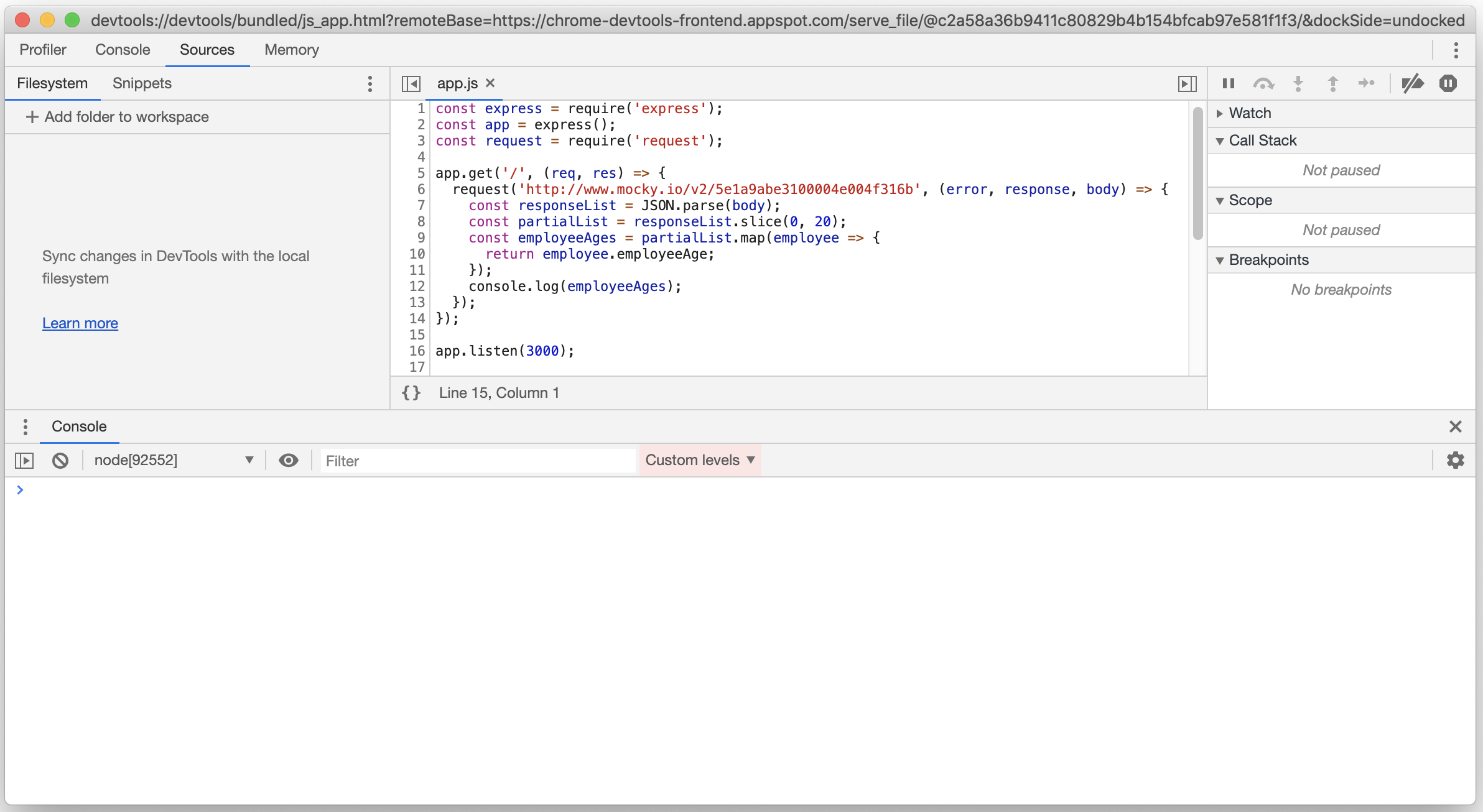Pretty-print app.js with the {} icon
Screen dimensions: 1483x812
coord(411,392)
